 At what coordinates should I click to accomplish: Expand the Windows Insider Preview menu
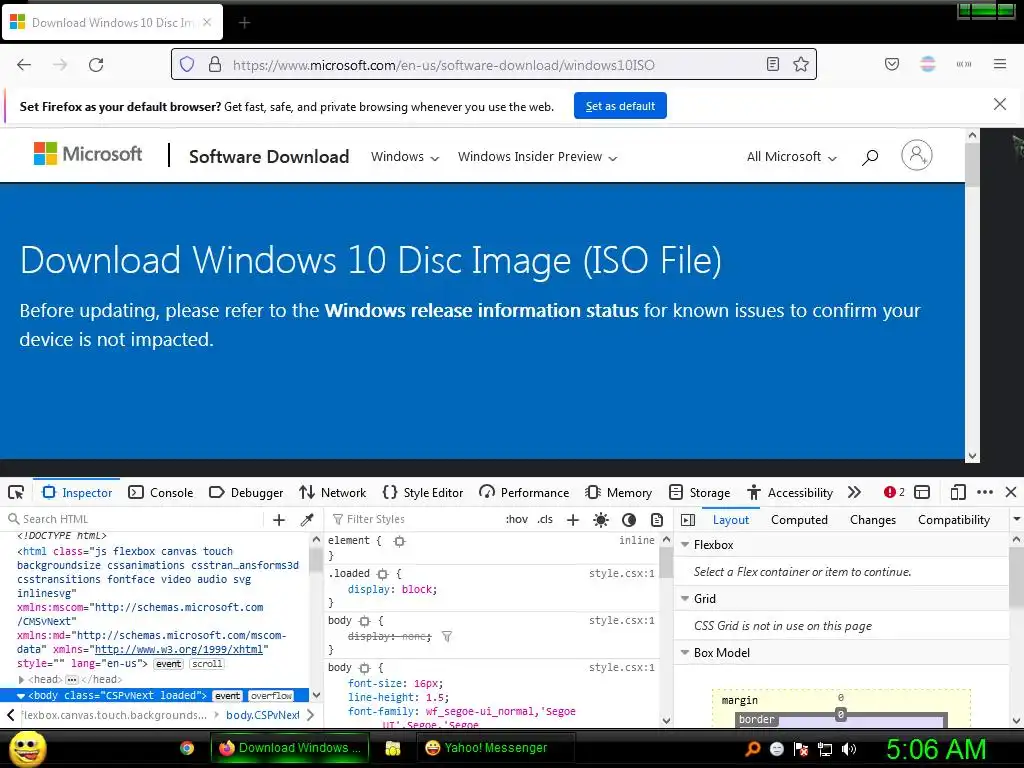pos(537,157)
